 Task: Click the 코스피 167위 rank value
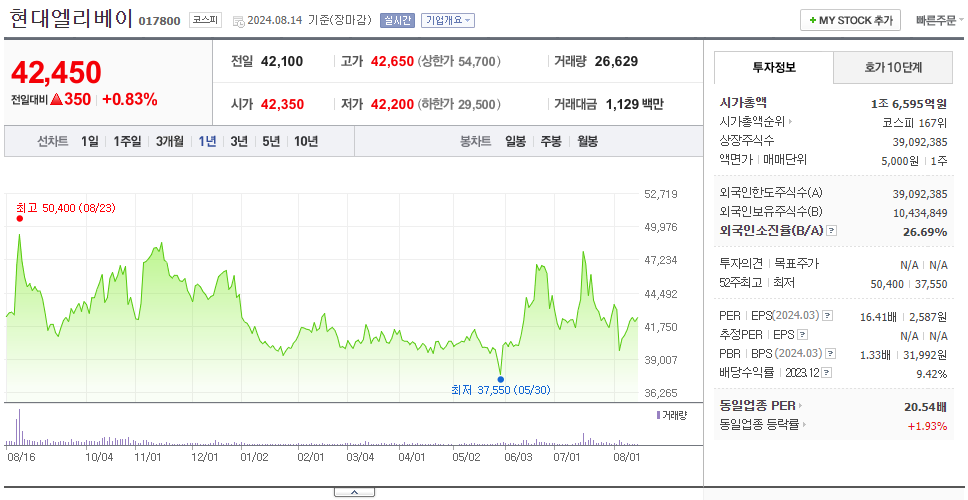click(x=916, y=122)
